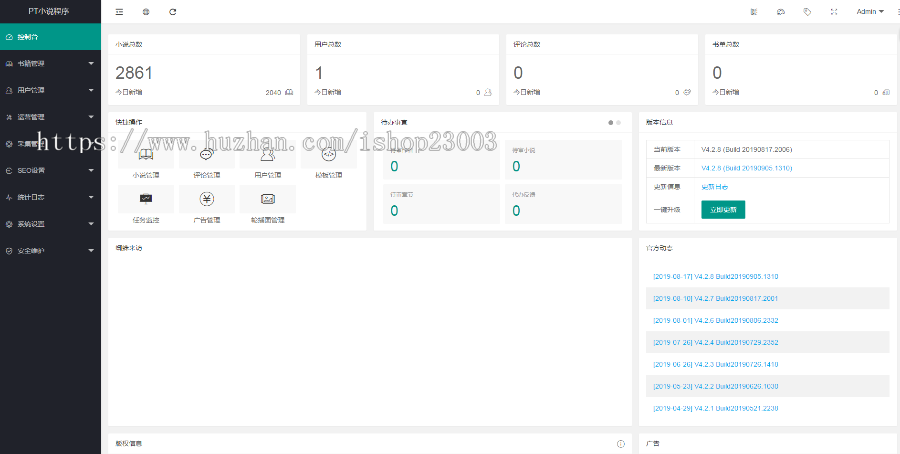Click user icon in 用户总数 card
900x454 pixels.
488,92
